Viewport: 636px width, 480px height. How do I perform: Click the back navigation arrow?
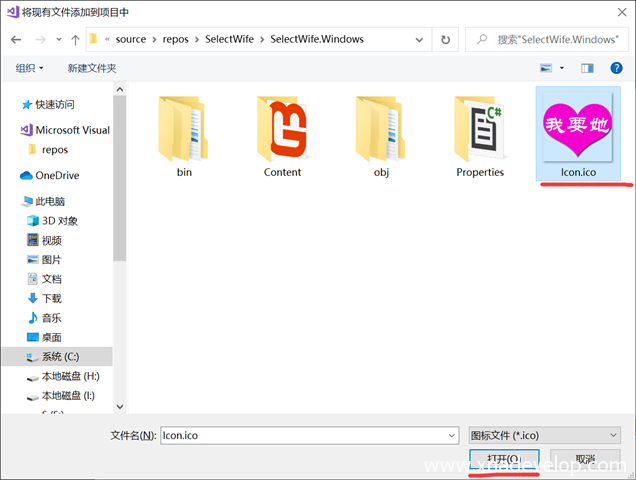pos(16,40)
